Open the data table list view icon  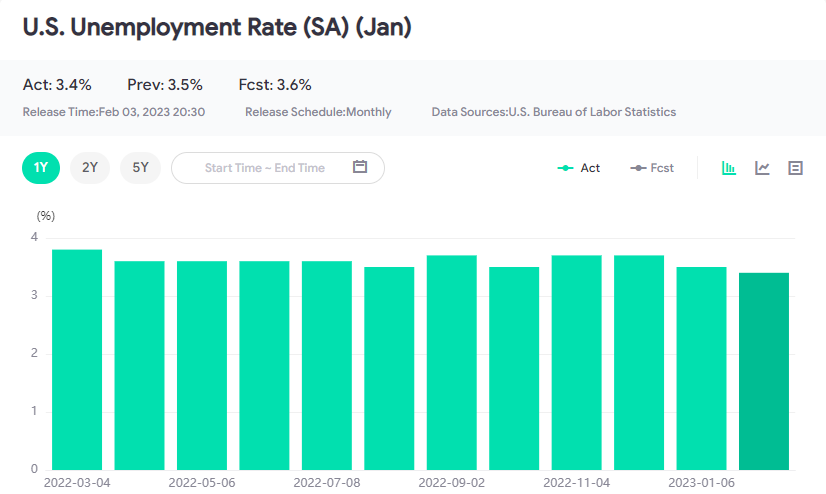pyautogui.click(x=795, y=168)
